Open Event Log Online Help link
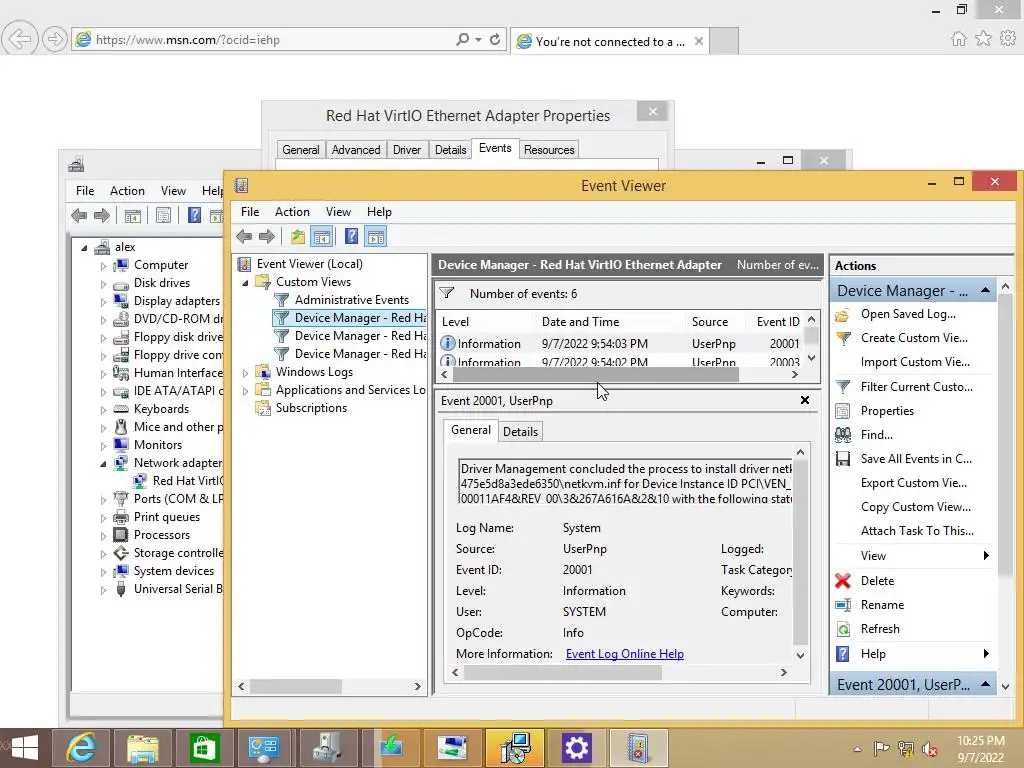 (624, 654)
